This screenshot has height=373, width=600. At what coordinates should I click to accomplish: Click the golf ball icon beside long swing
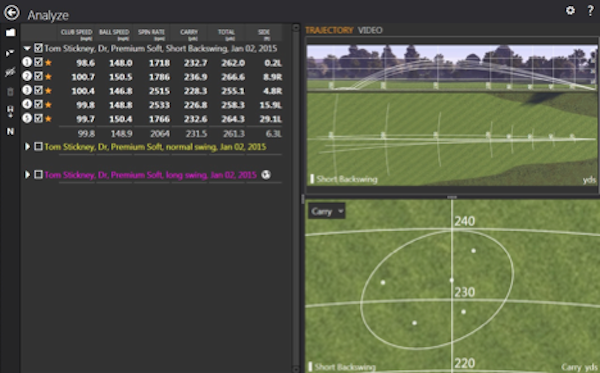point(266,175)
